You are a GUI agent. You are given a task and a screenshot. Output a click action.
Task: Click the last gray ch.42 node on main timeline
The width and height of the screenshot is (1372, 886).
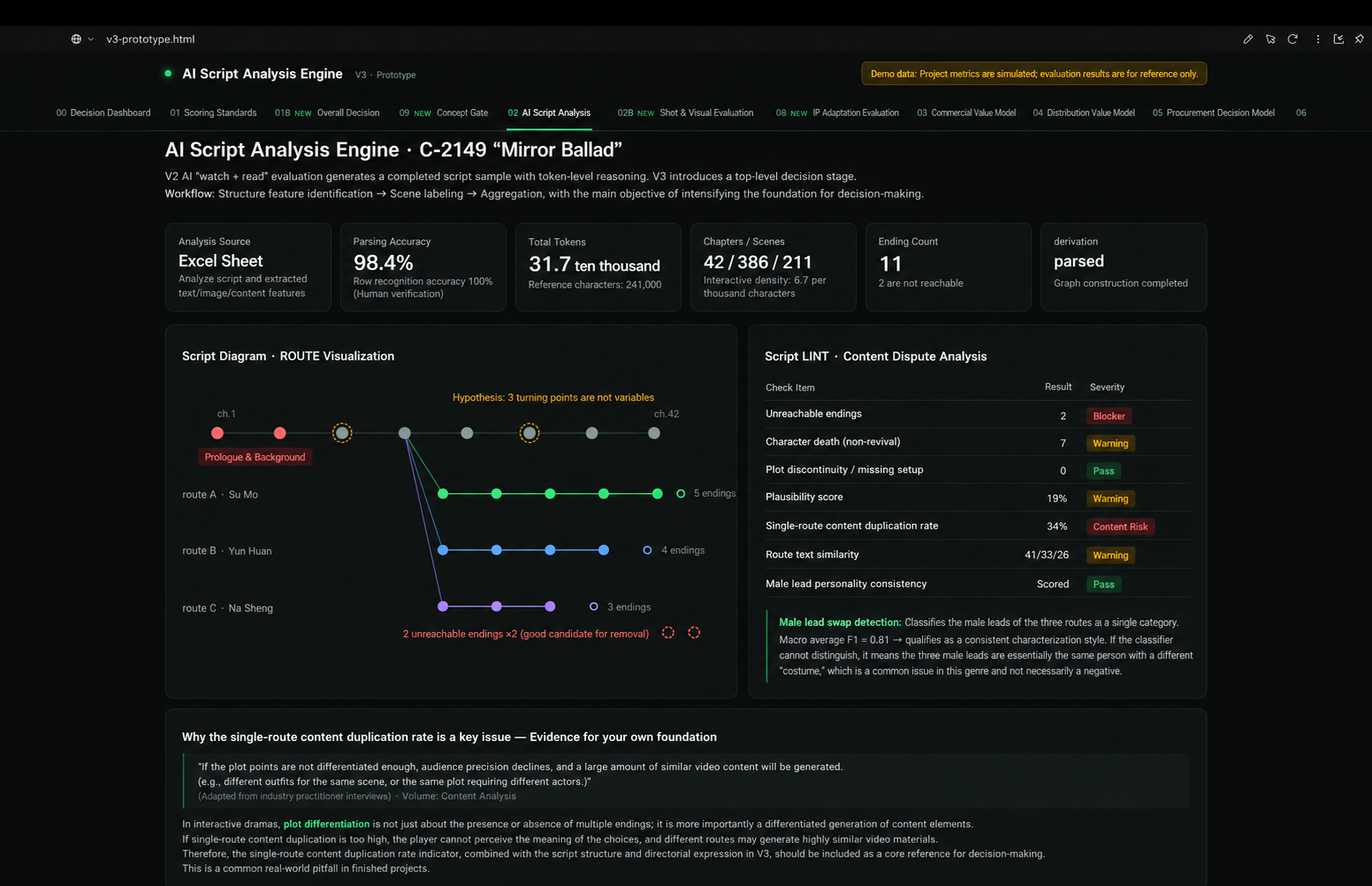coord(654,432)
